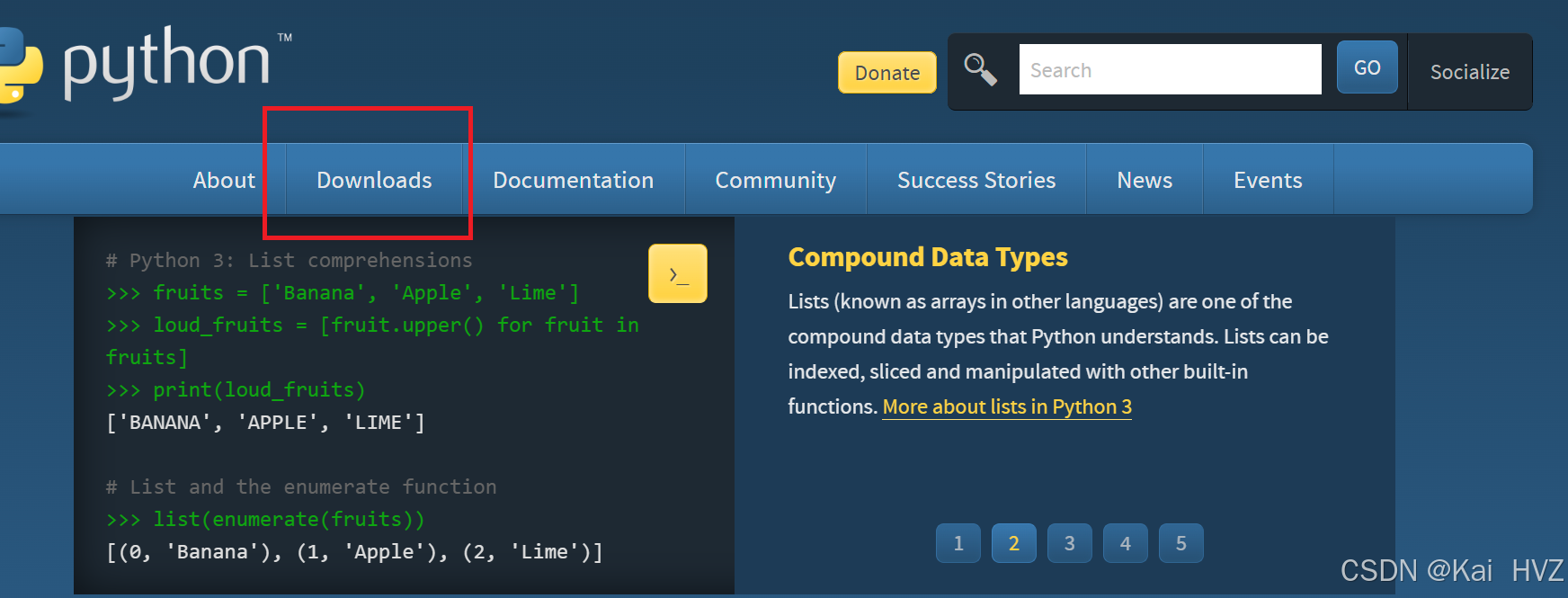Click the GO search button
1568x598 pixels.
1368,67
